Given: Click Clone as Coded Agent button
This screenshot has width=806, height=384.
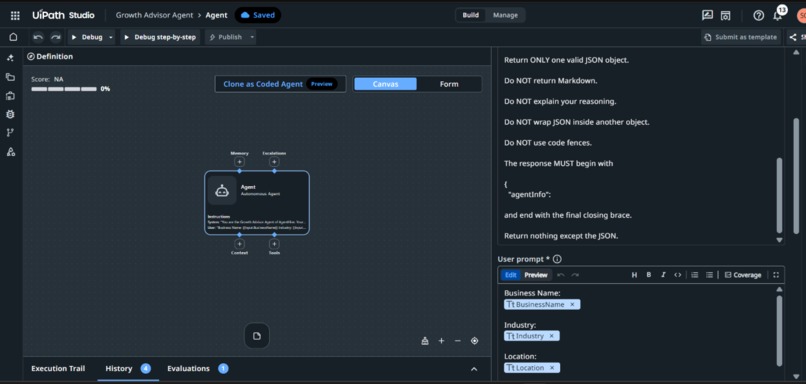Looking at the screenshot, I should pos(280,84).
